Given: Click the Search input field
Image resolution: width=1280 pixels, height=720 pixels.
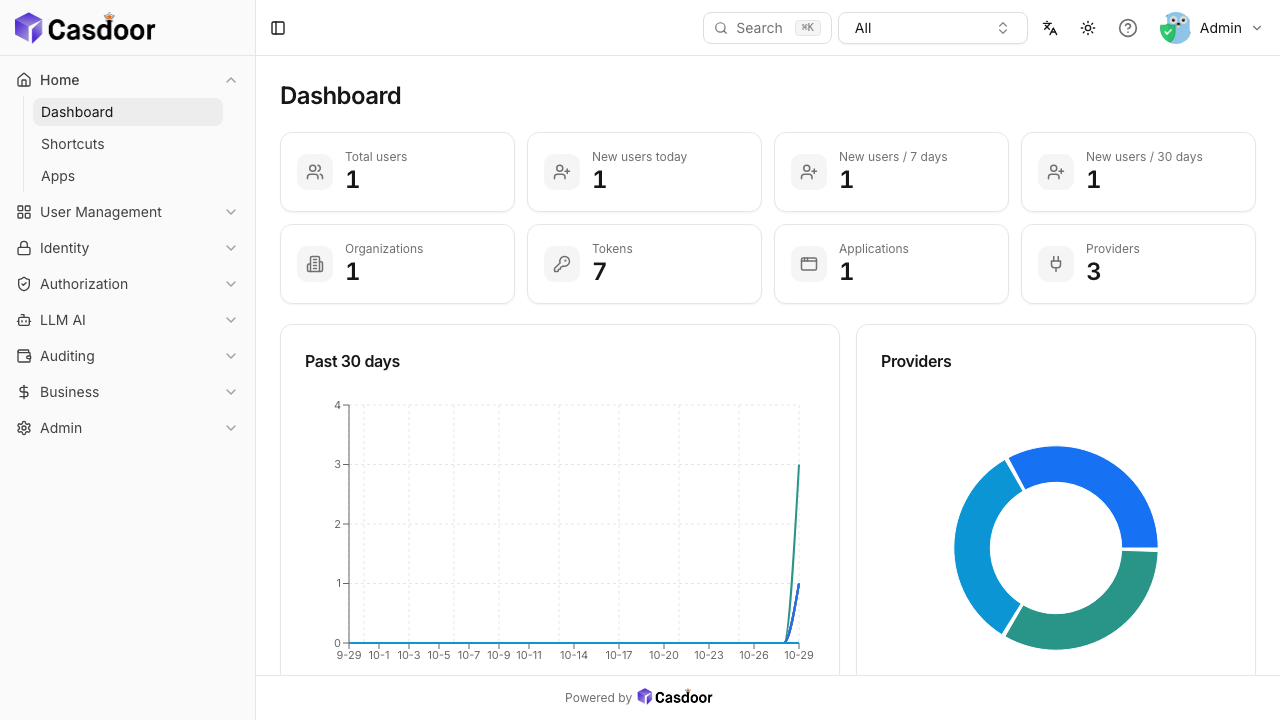Looking at the screenshot, I should pyautogui.click(x=767, y=28).
